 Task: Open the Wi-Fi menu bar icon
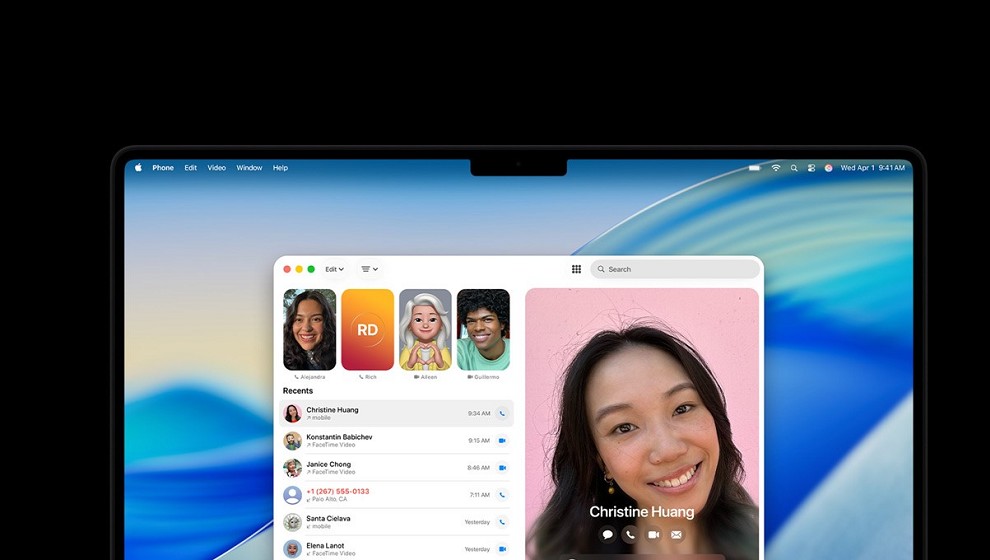click(776, 168)
